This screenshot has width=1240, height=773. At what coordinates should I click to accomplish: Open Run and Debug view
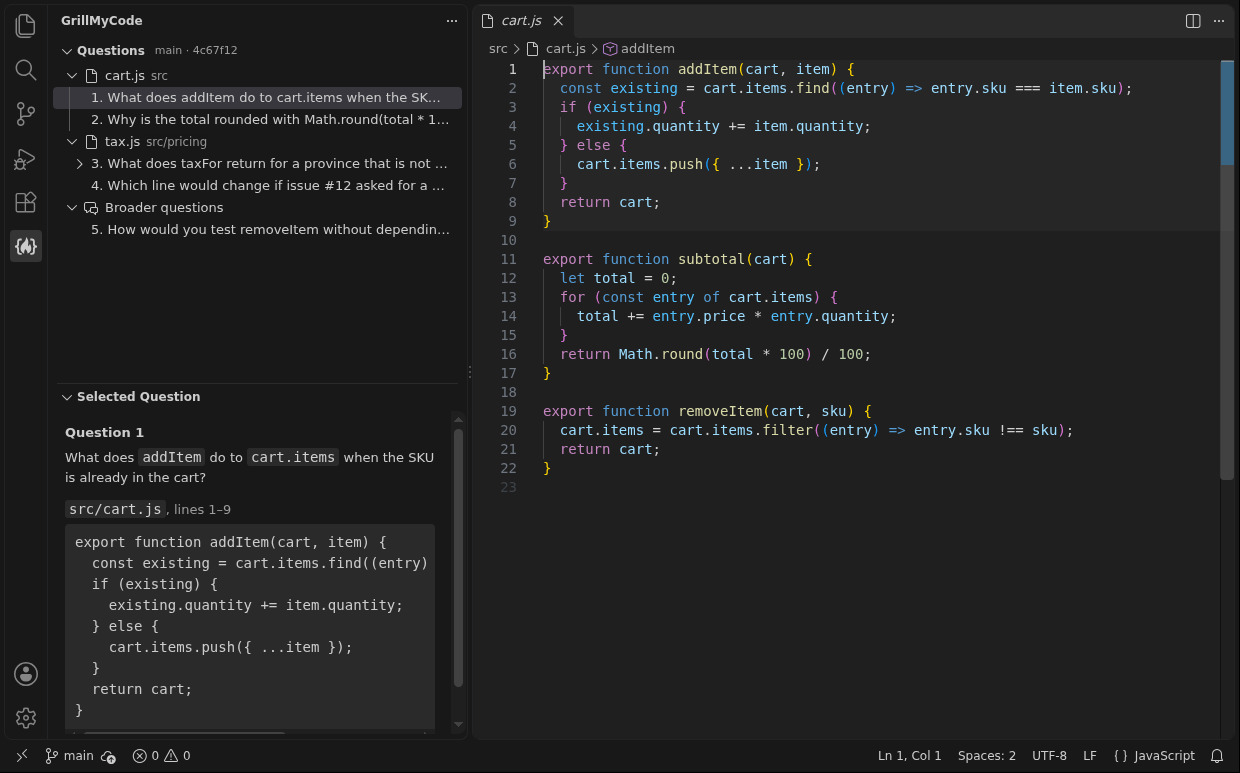pos(26,158)
